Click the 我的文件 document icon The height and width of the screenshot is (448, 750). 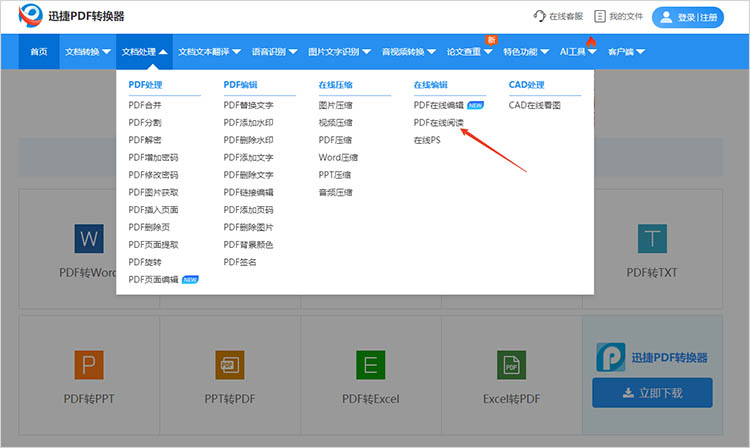[x=599, y=16]
